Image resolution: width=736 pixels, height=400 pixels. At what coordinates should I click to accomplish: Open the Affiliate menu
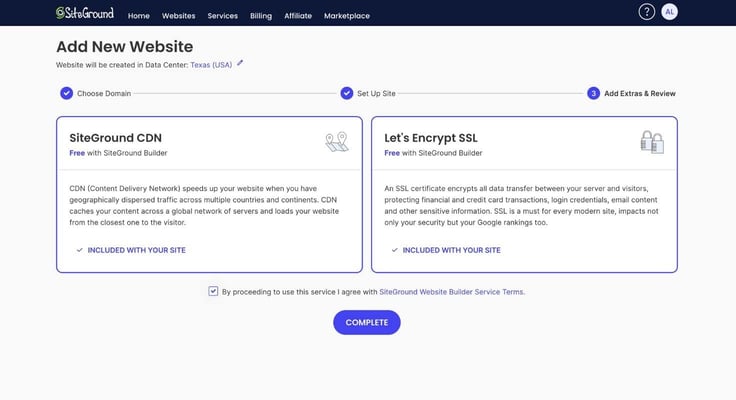click(298, 15)
